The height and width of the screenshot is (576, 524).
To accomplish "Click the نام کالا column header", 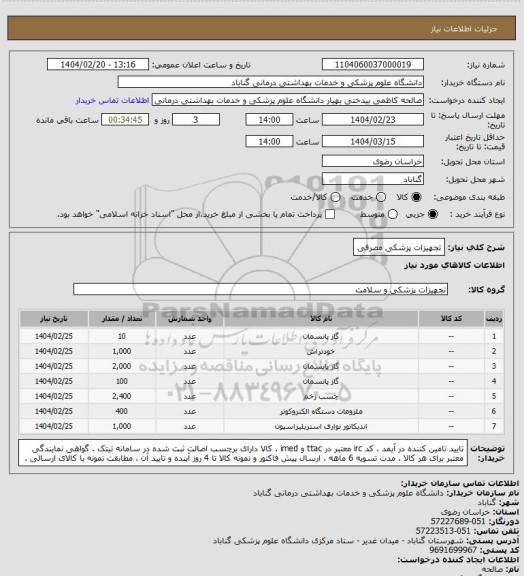I will (x=321, y=319).
